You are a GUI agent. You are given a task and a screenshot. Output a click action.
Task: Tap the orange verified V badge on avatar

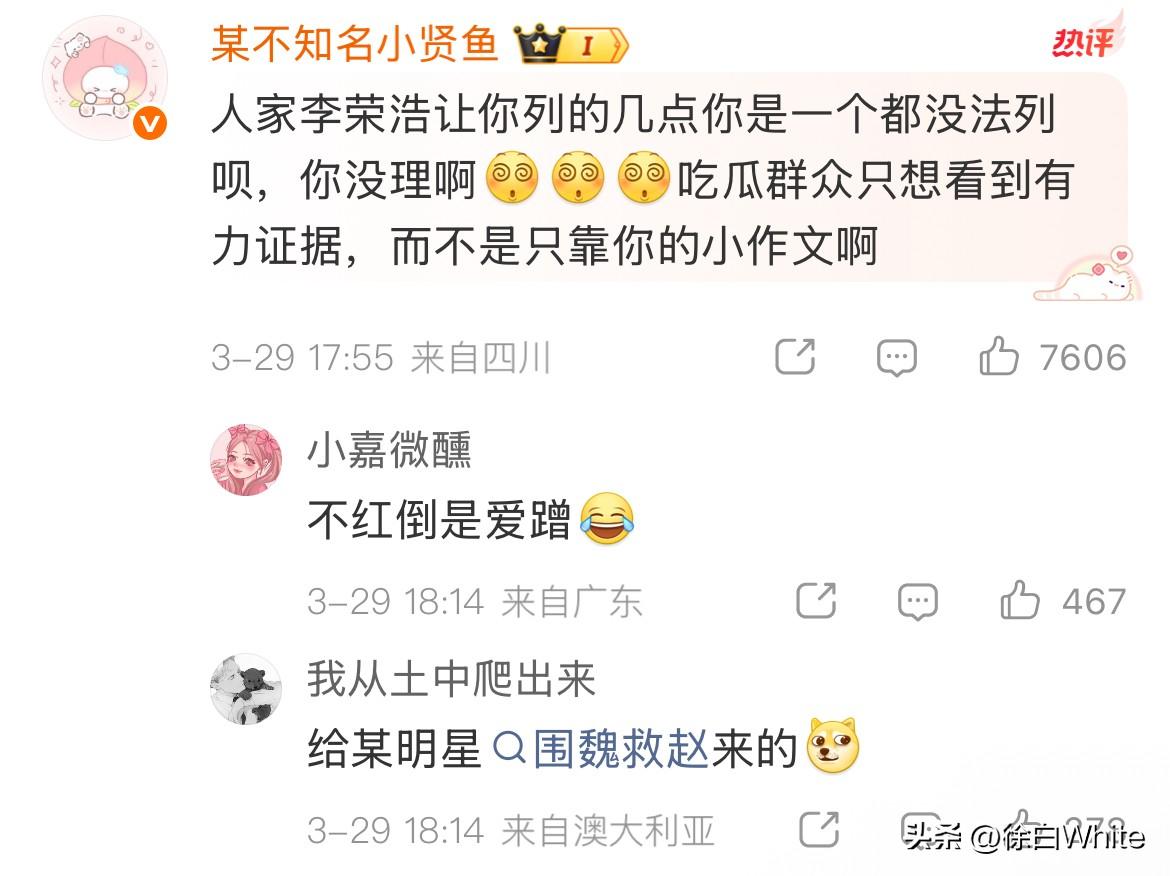click(150, 124)
